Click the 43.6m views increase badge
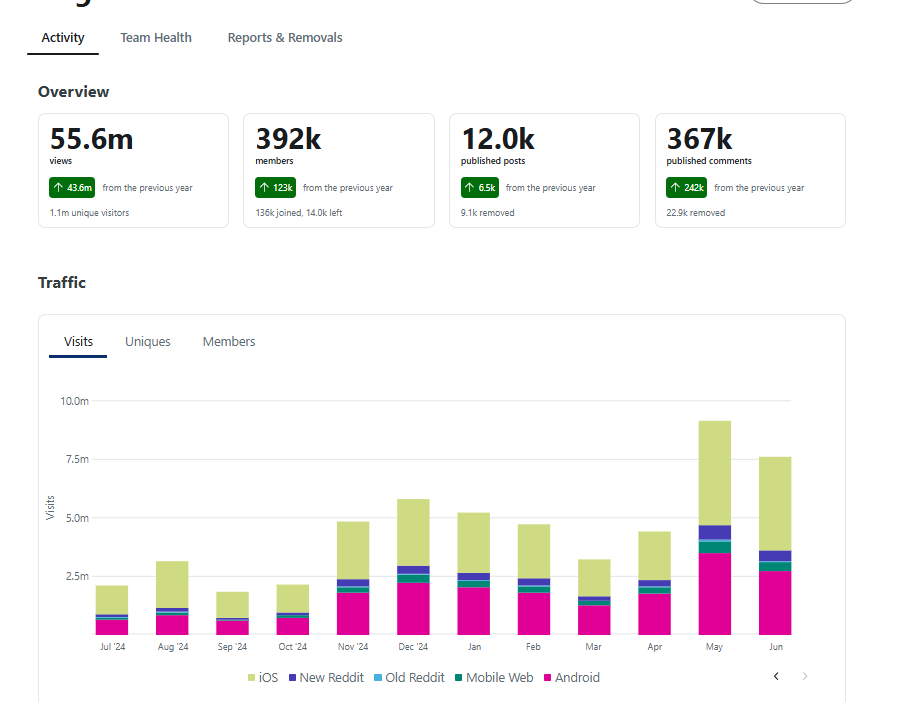914x702 pixels. (x=72, y=188)
